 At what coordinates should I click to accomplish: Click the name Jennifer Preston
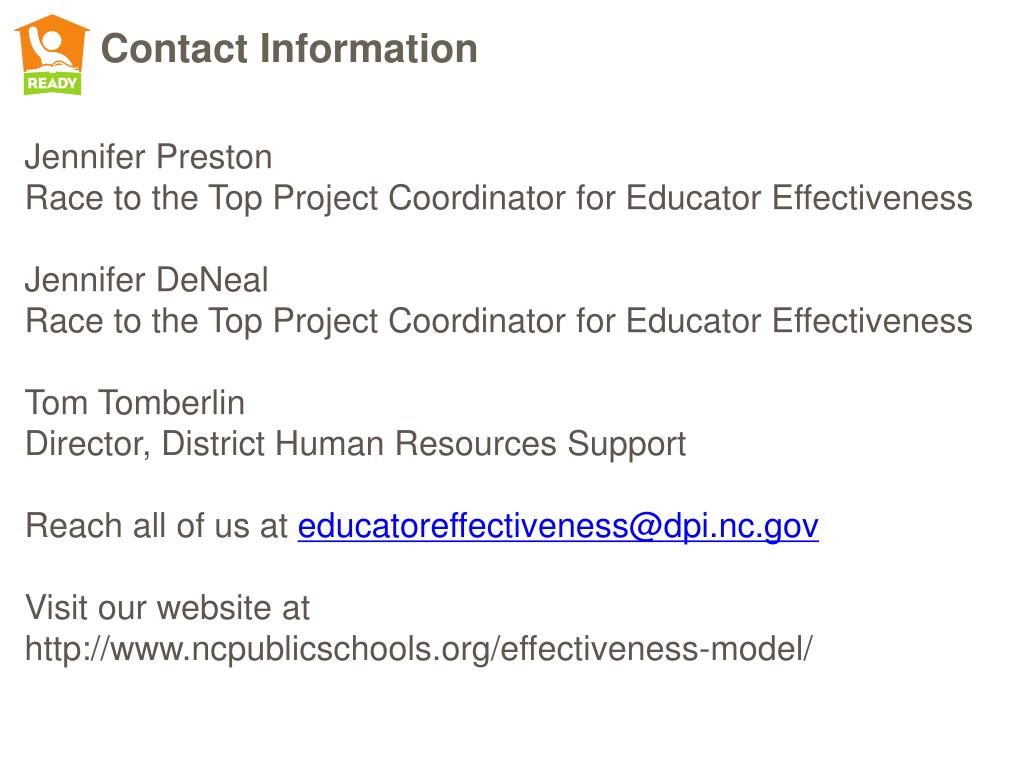[148, 157]
